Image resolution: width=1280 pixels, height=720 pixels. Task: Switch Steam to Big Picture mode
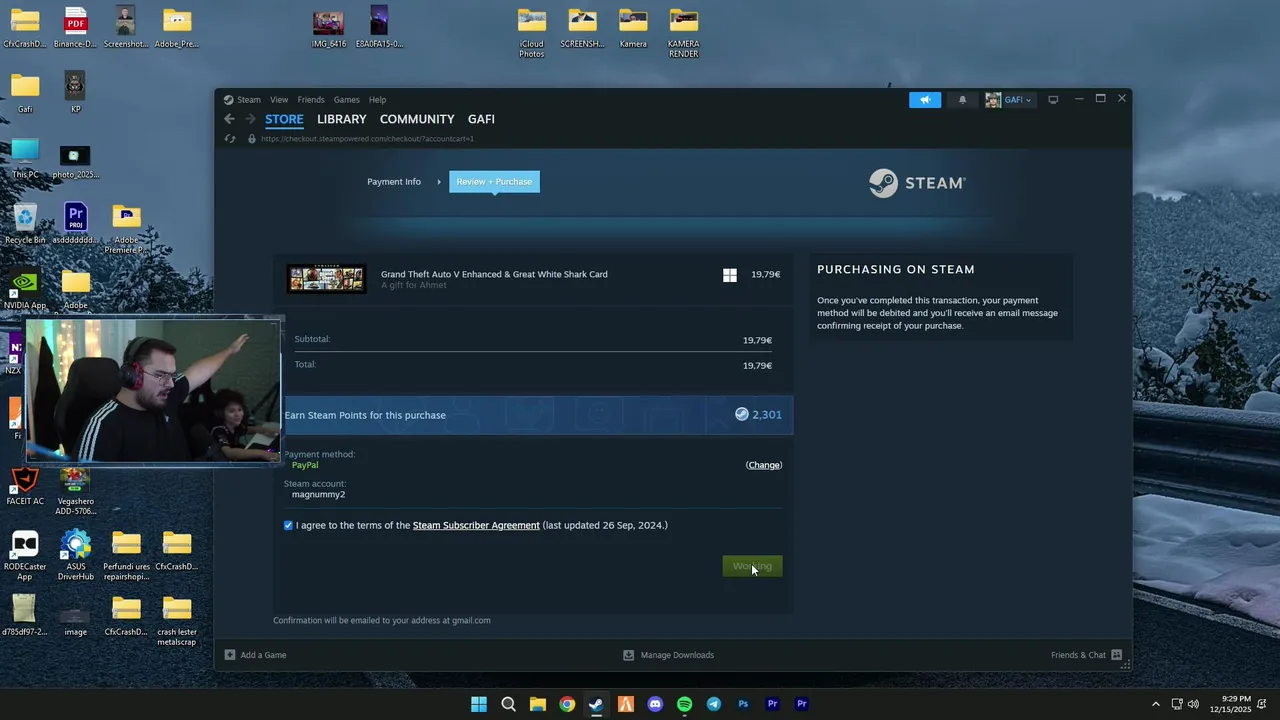pos(1053,100)
